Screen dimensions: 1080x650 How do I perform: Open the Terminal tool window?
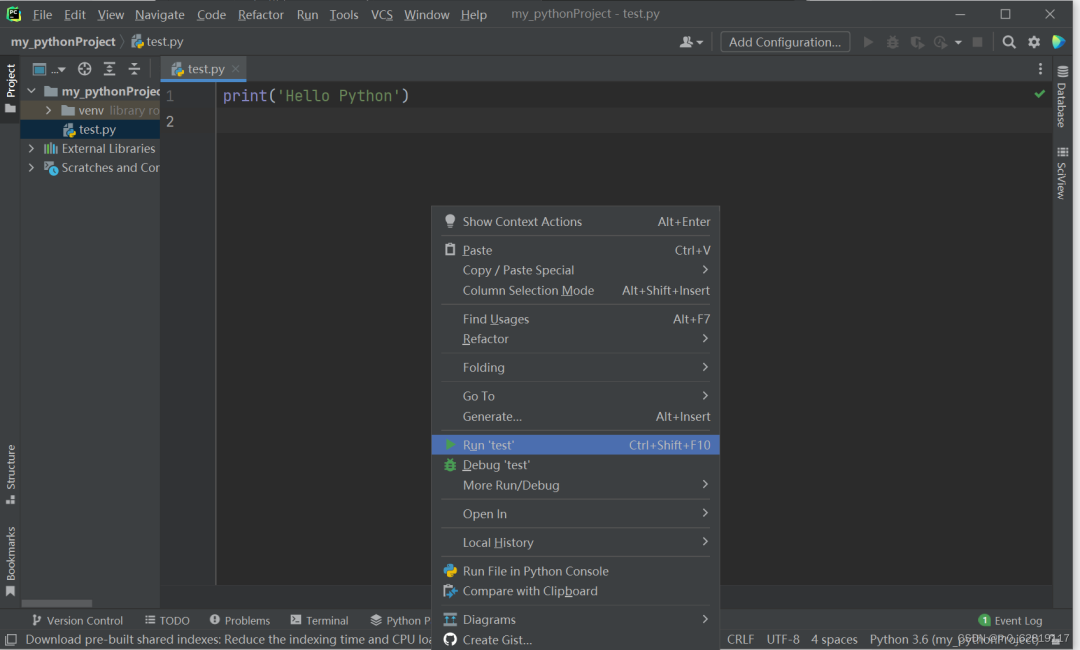click(319, 620)
